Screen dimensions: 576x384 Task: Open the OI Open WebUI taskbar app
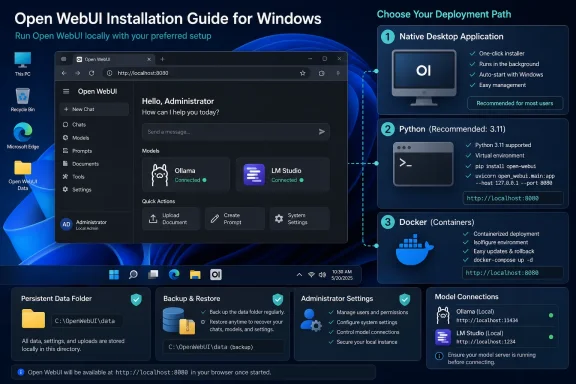coord(216,274)
